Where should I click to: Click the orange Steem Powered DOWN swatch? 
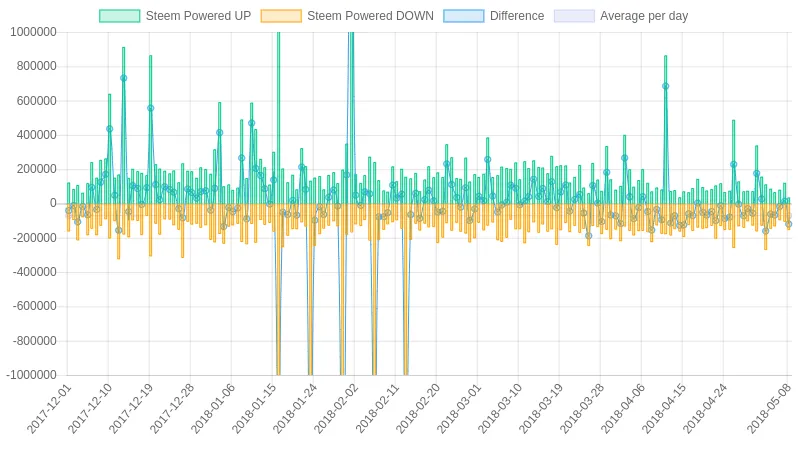tap(281, 16)
